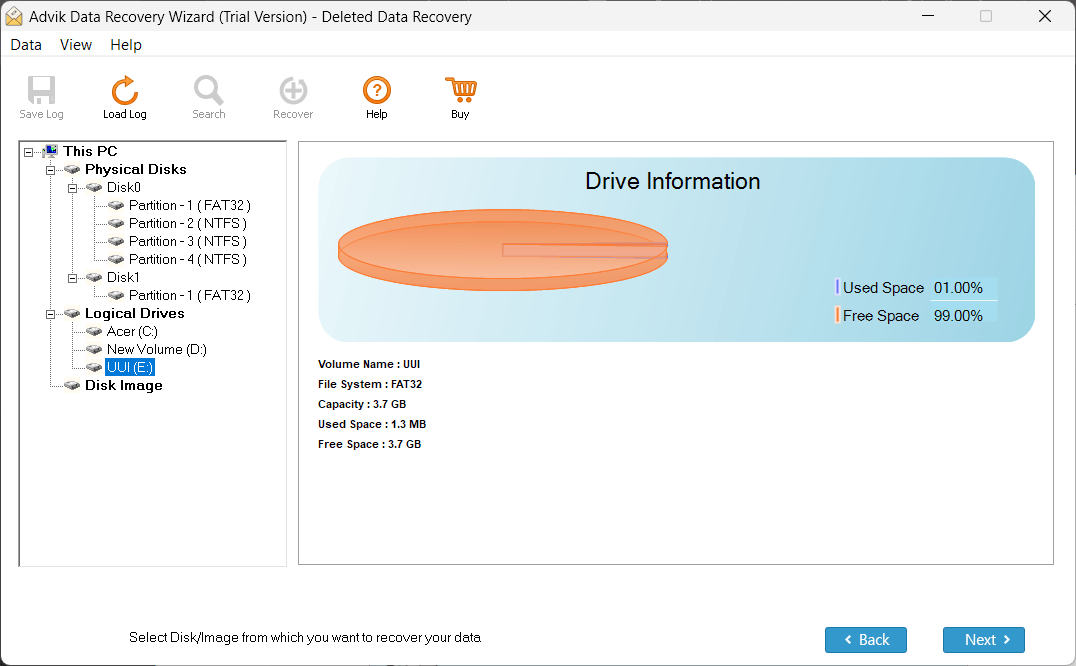Select the Acer (C:) logical drive
Screen dimensions: 1076x666
point(132,331)
